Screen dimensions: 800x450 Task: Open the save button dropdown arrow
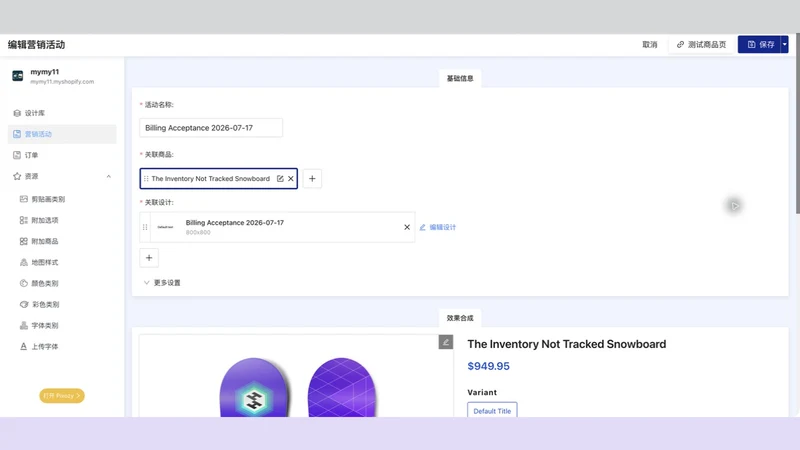785,44
